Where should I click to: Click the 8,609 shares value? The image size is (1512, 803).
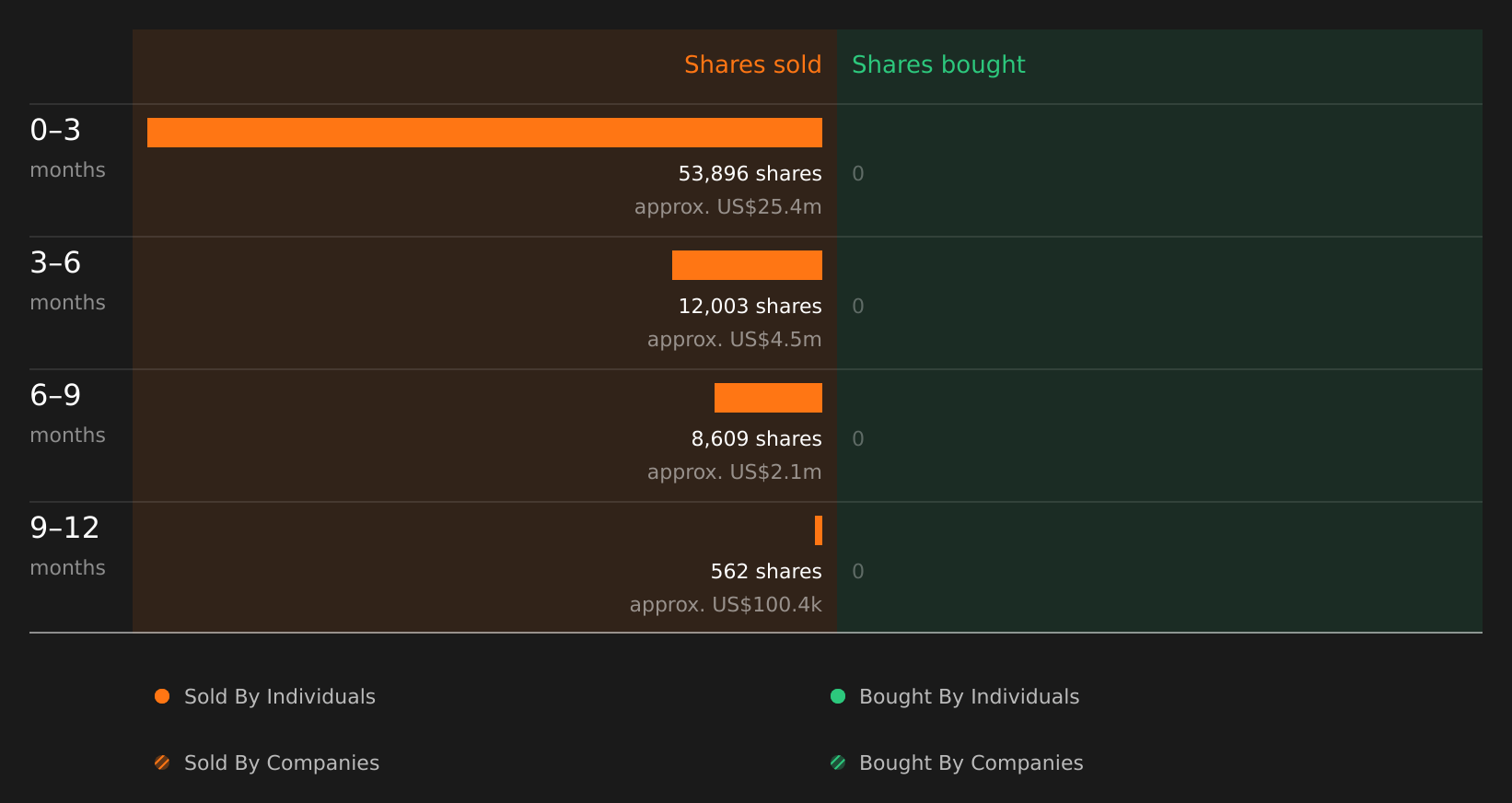click(756, 438)
